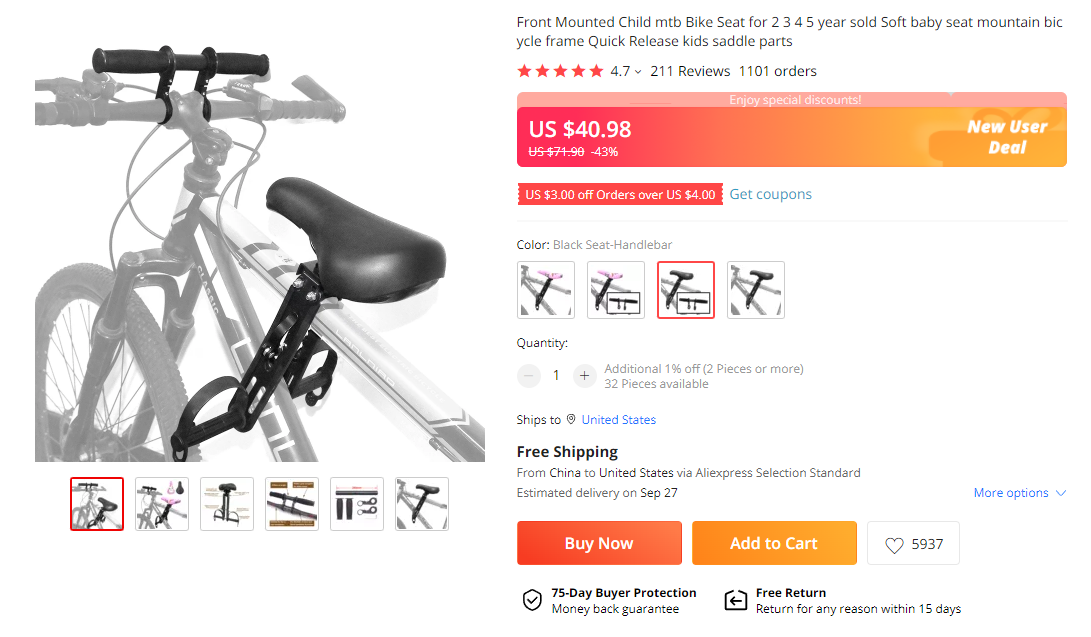The height and width of the screenshot is (637, 1091).
Task: Open the 211 Reviews link
Action: pyautogui.click(x=690, y=71)
